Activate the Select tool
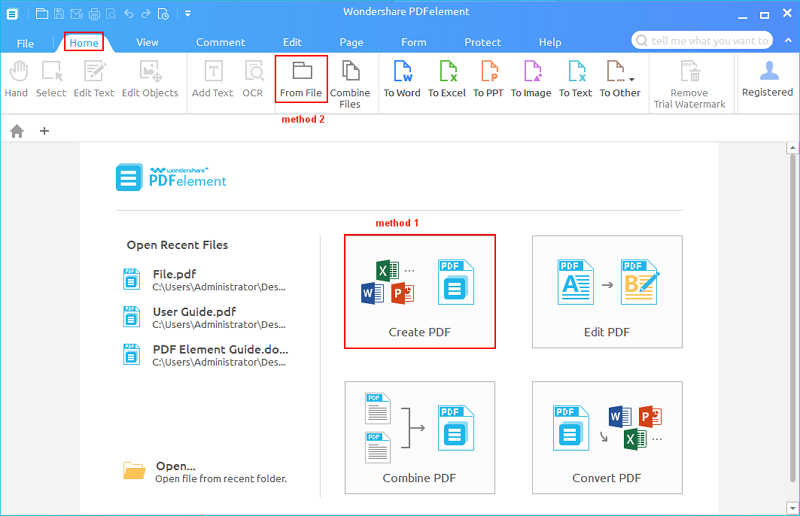 pyautogui.click(x=51, y=79)
